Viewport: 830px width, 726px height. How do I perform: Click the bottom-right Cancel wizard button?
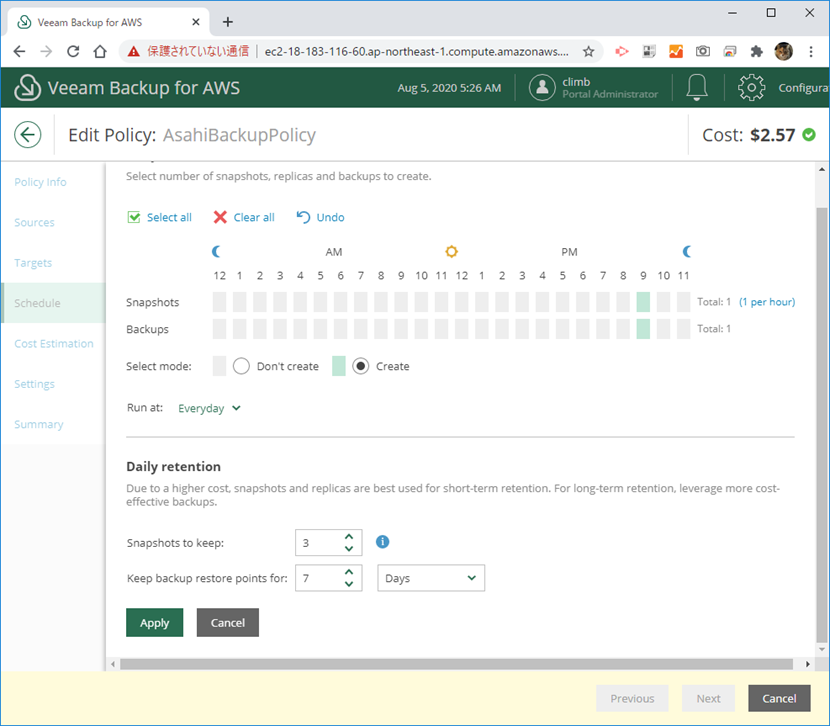pyautogui.click(x=779, y=698)
